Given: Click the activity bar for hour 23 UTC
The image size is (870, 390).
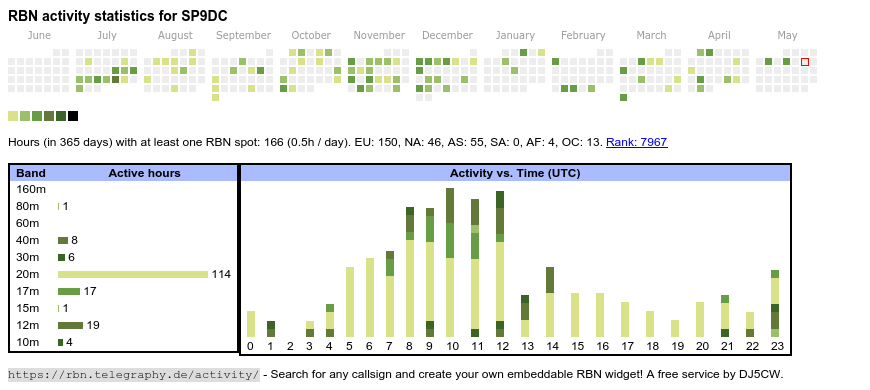Looking at the screenshot, I should (x=775, y=303).
